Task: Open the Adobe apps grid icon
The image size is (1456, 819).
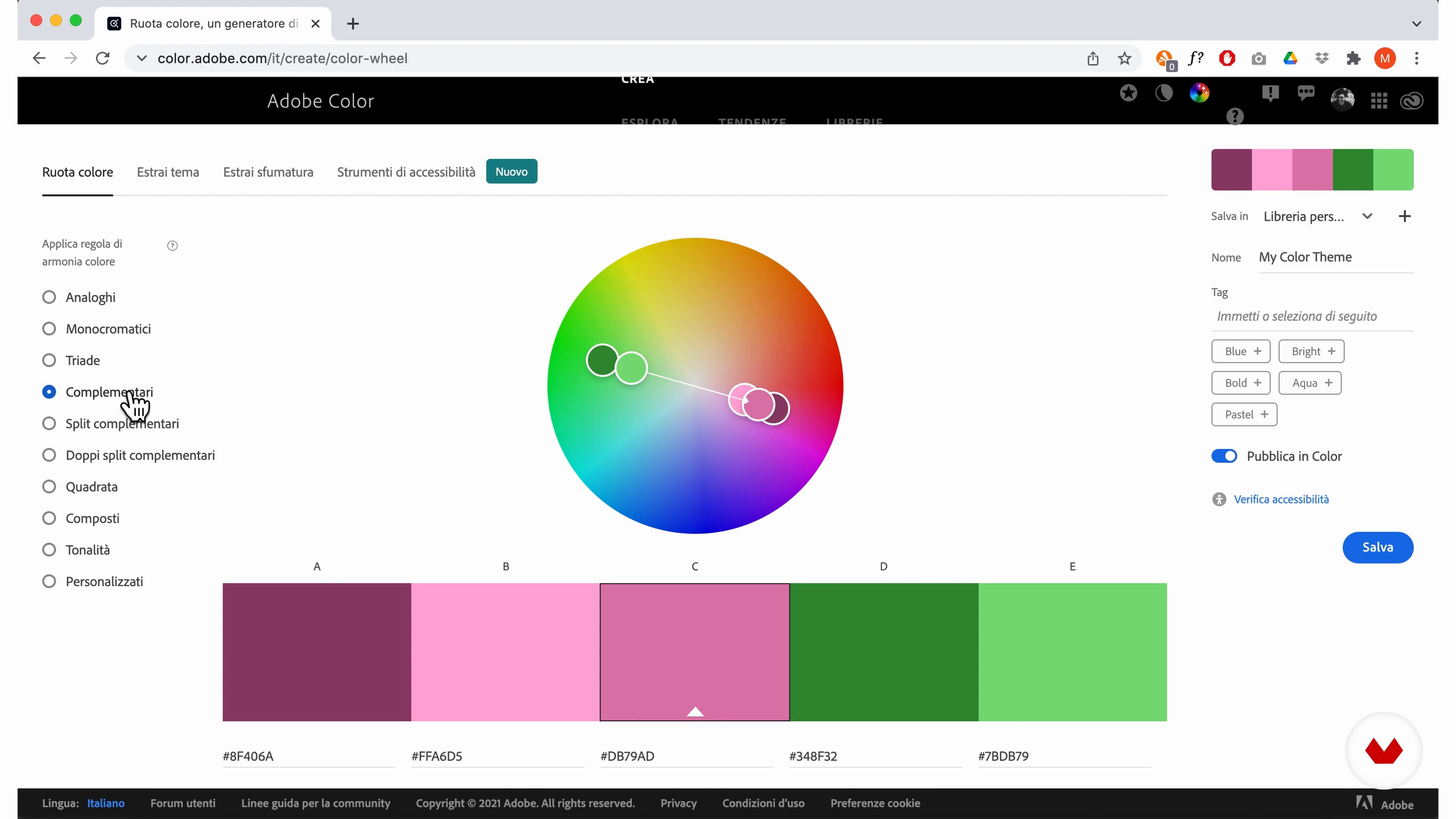Action: (1379, 100)
